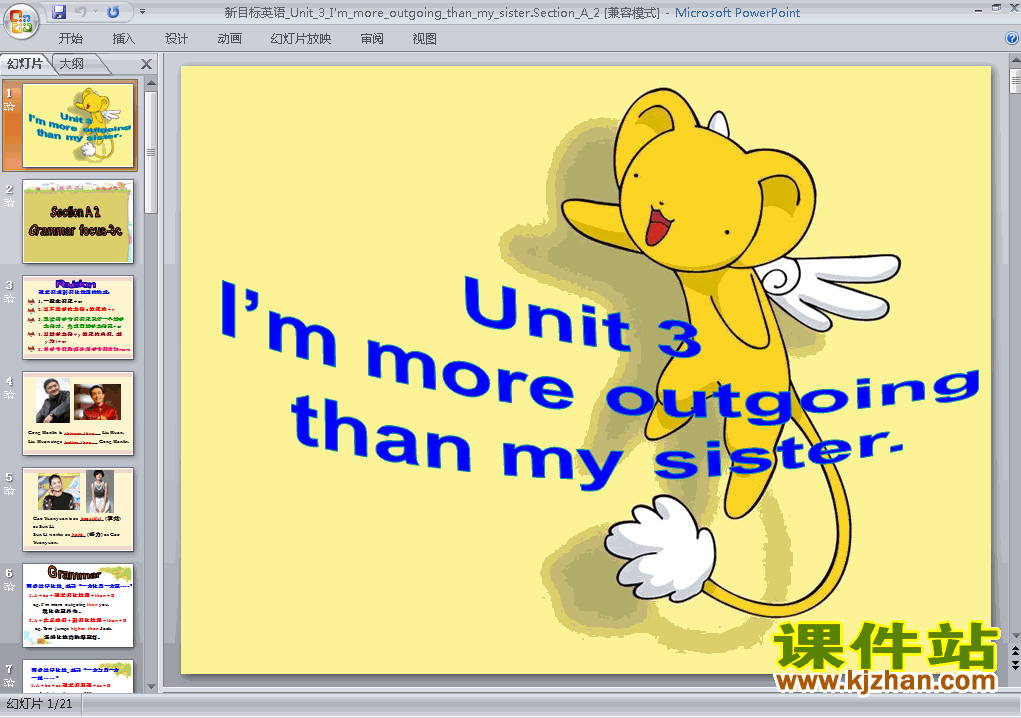Click the Redo arrow in the quick toolbar
This screenshot has width=1021, height=718.
click(113, 12)
